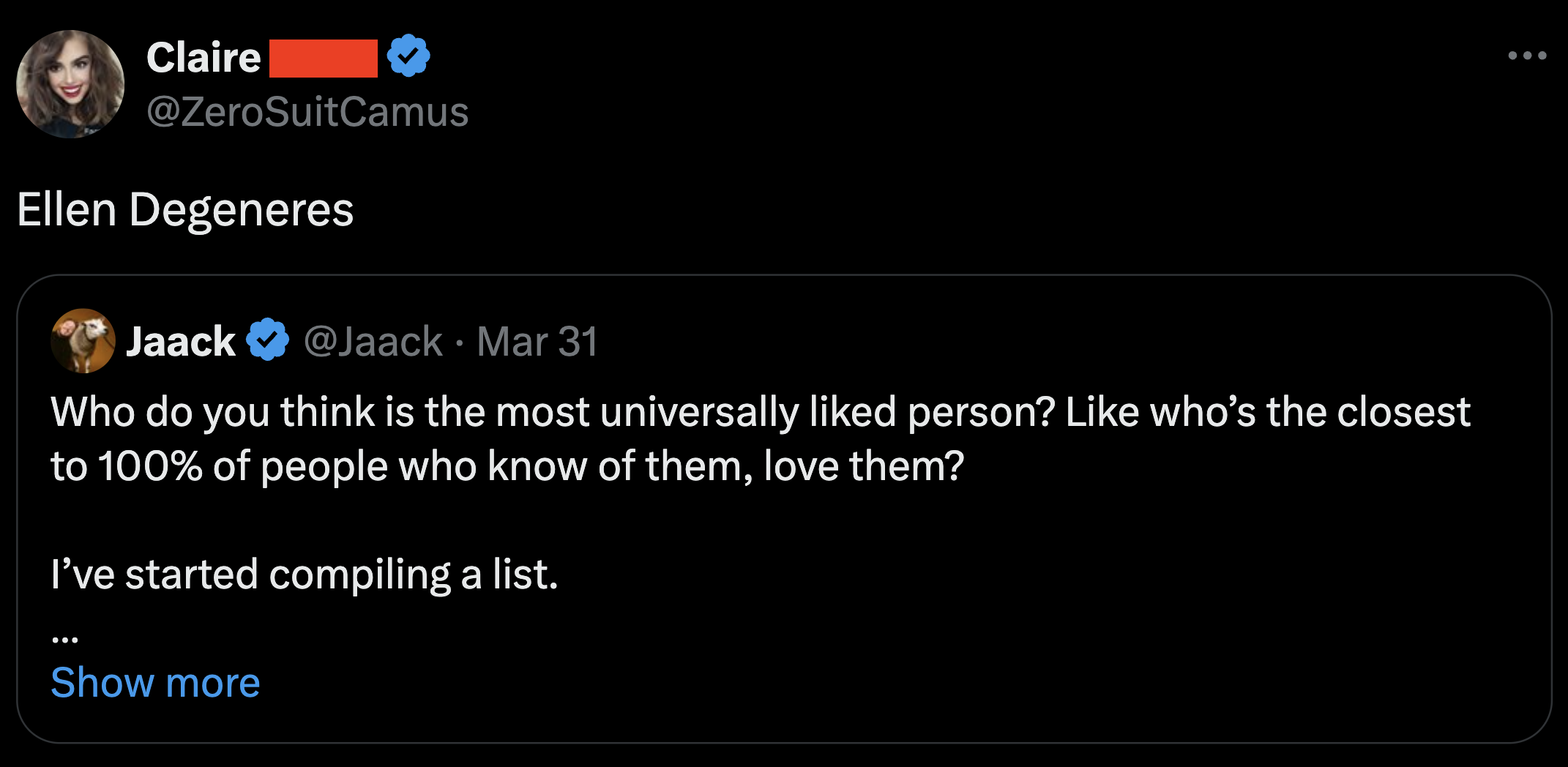This screenshot has height=767, width=1568.
Task: Click the Mar 31 timestamp
Action: [x=537, y=342]
